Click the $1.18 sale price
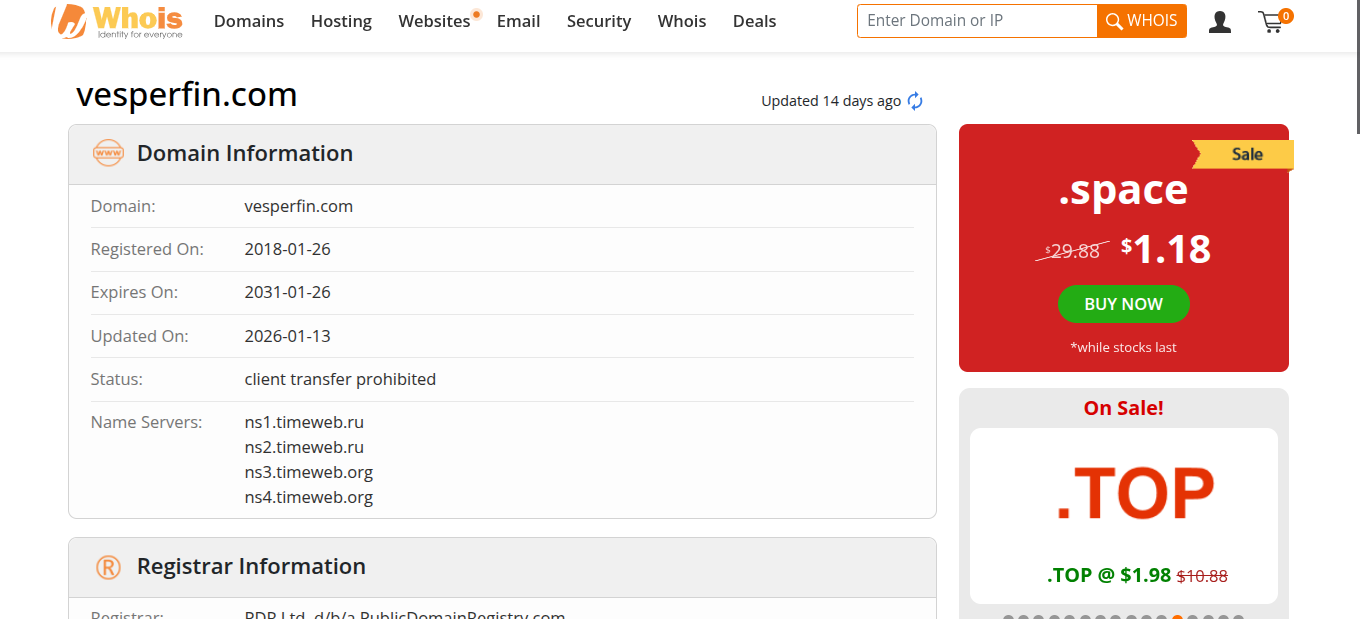1360x619 pixels. (x=1166, y=250)
